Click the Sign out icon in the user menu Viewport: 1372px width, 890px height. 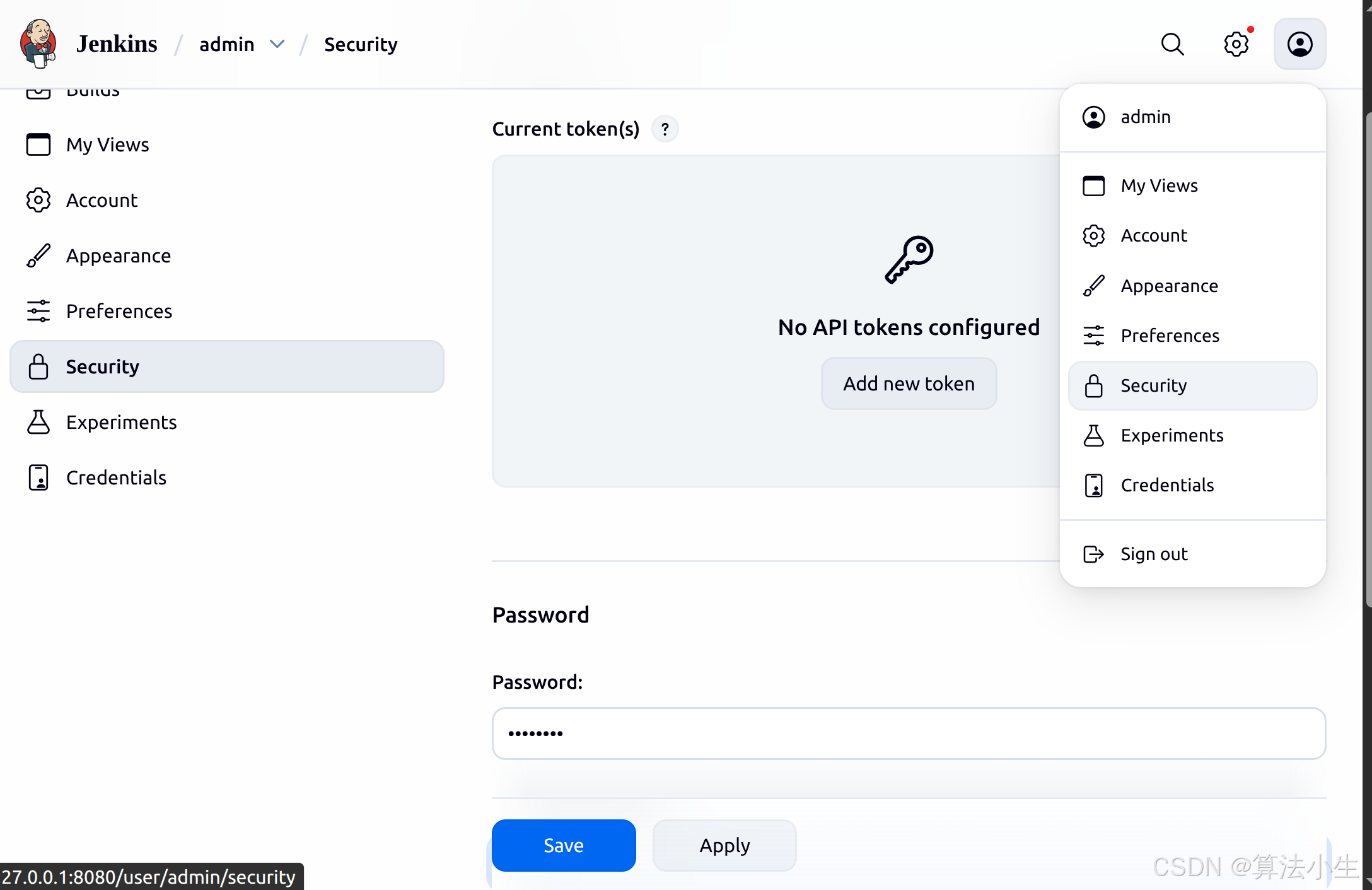[1093, 554]
